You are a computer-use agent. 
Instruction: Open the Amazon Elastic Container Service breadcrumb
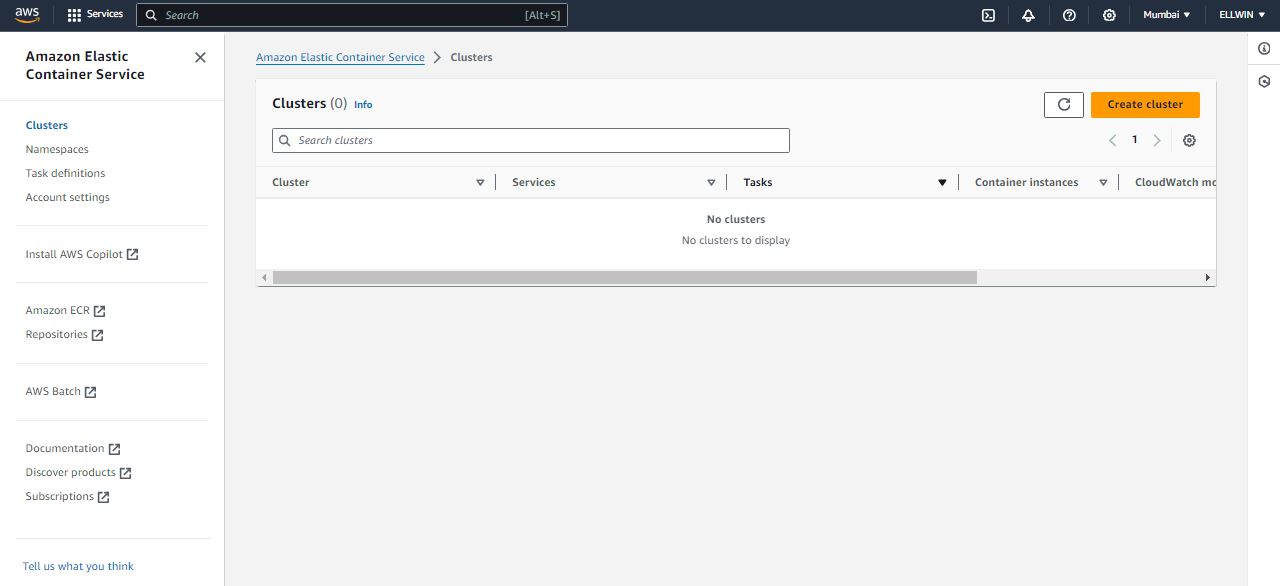pyautogui.click(x=340, y=57)
